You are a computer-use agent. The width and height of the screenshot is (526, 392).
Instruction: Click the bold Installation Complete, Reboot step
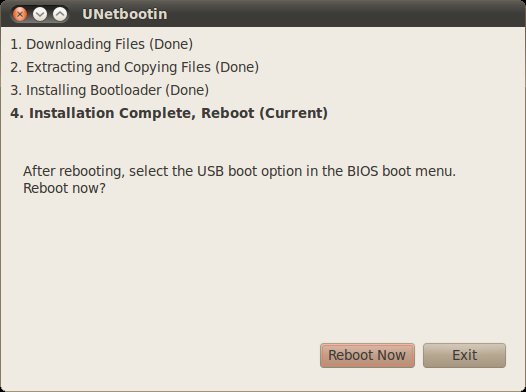pos(169,113)
